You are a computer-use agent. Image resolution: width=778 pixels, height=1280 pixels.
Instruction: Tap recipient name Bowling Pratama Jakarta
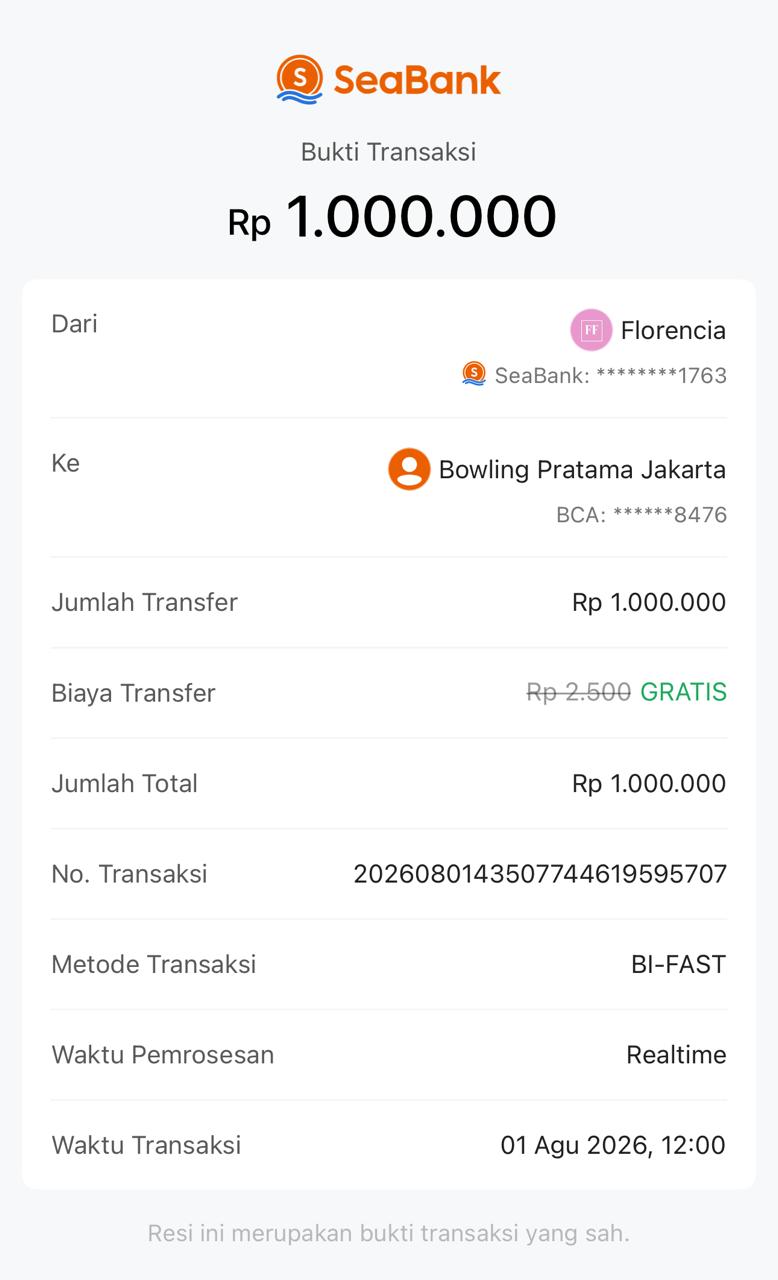(x=582, y=469)
